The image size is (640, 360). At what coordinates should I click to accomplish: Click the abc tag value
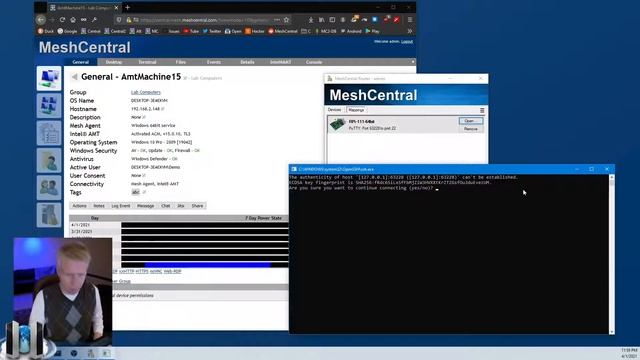coord(136,192)
